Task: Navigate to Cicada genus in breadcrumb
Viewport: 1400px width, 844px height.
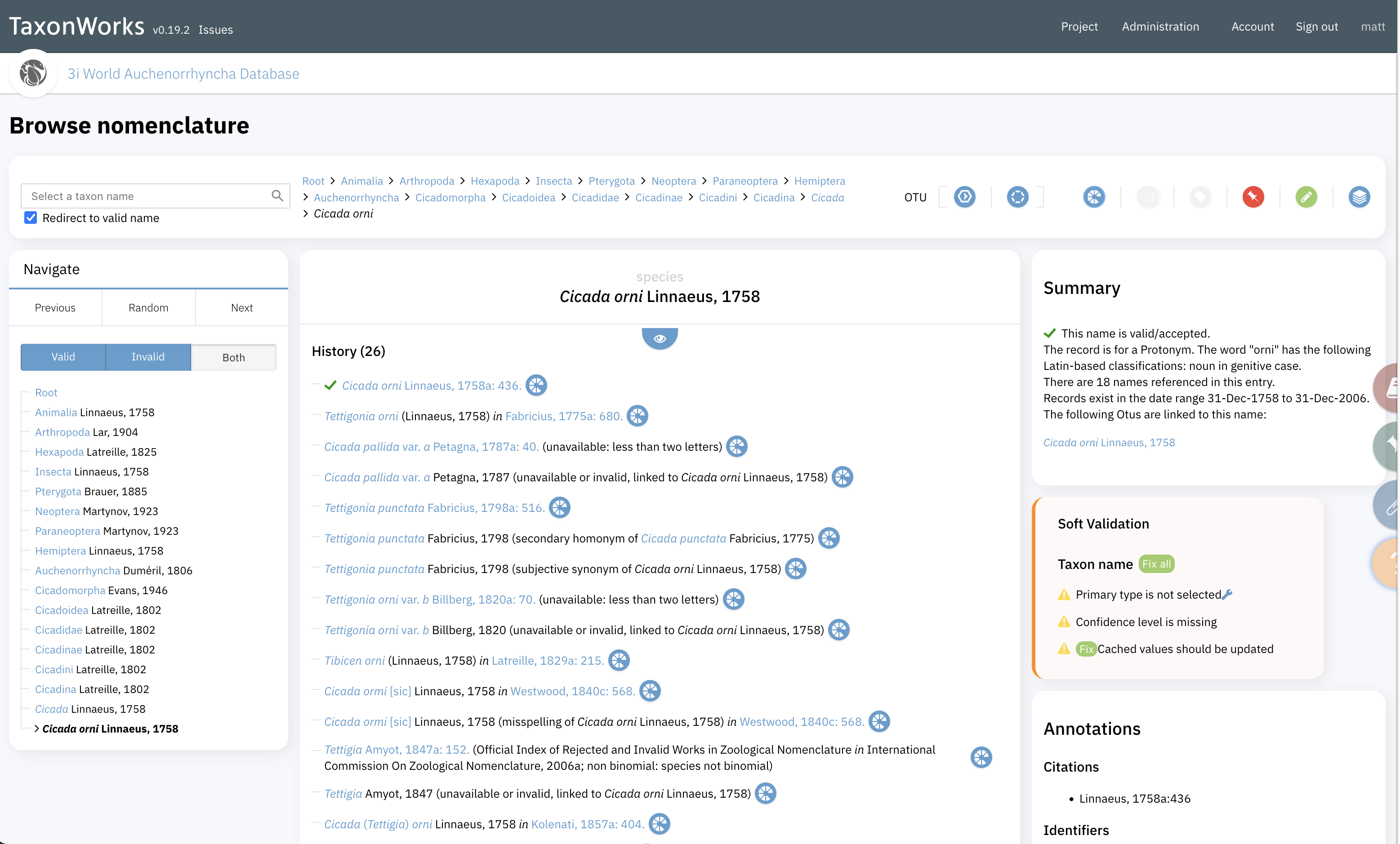Action: (827, 198)
